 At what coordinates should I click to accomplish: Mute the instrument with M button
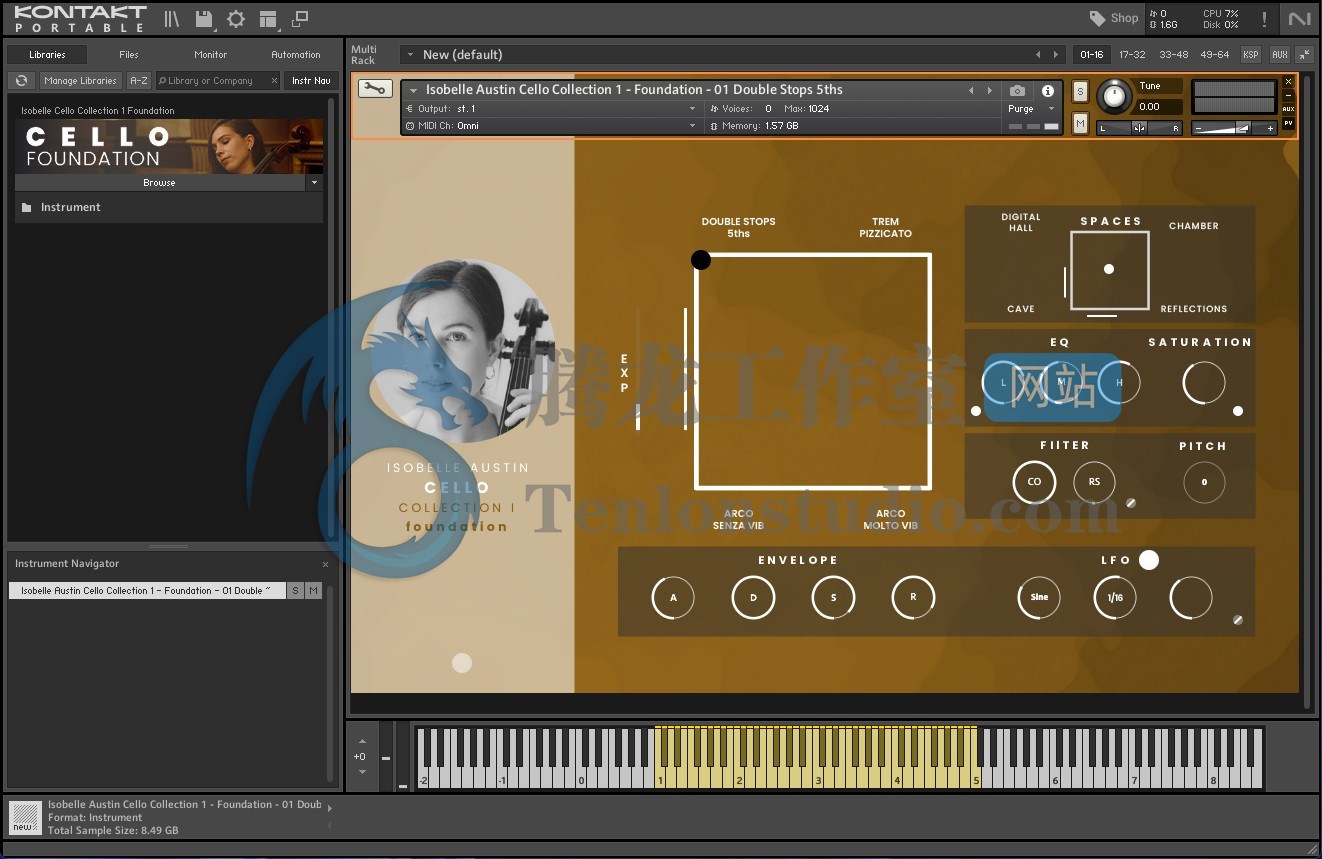point(1080,123)
